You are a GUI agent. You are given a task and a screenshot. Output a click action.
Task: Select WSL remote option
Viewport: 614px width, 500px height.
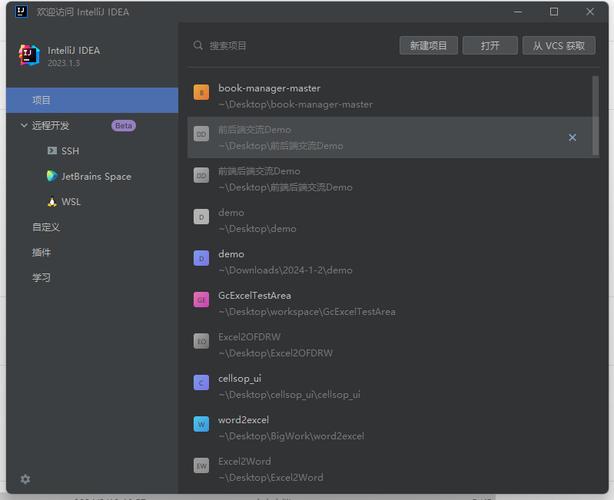pos(71,202)
